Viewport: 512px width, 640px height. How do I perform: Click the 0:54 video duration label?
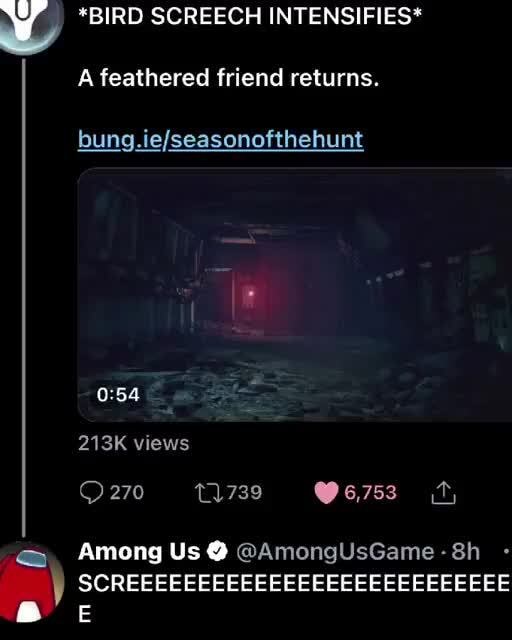118,394
